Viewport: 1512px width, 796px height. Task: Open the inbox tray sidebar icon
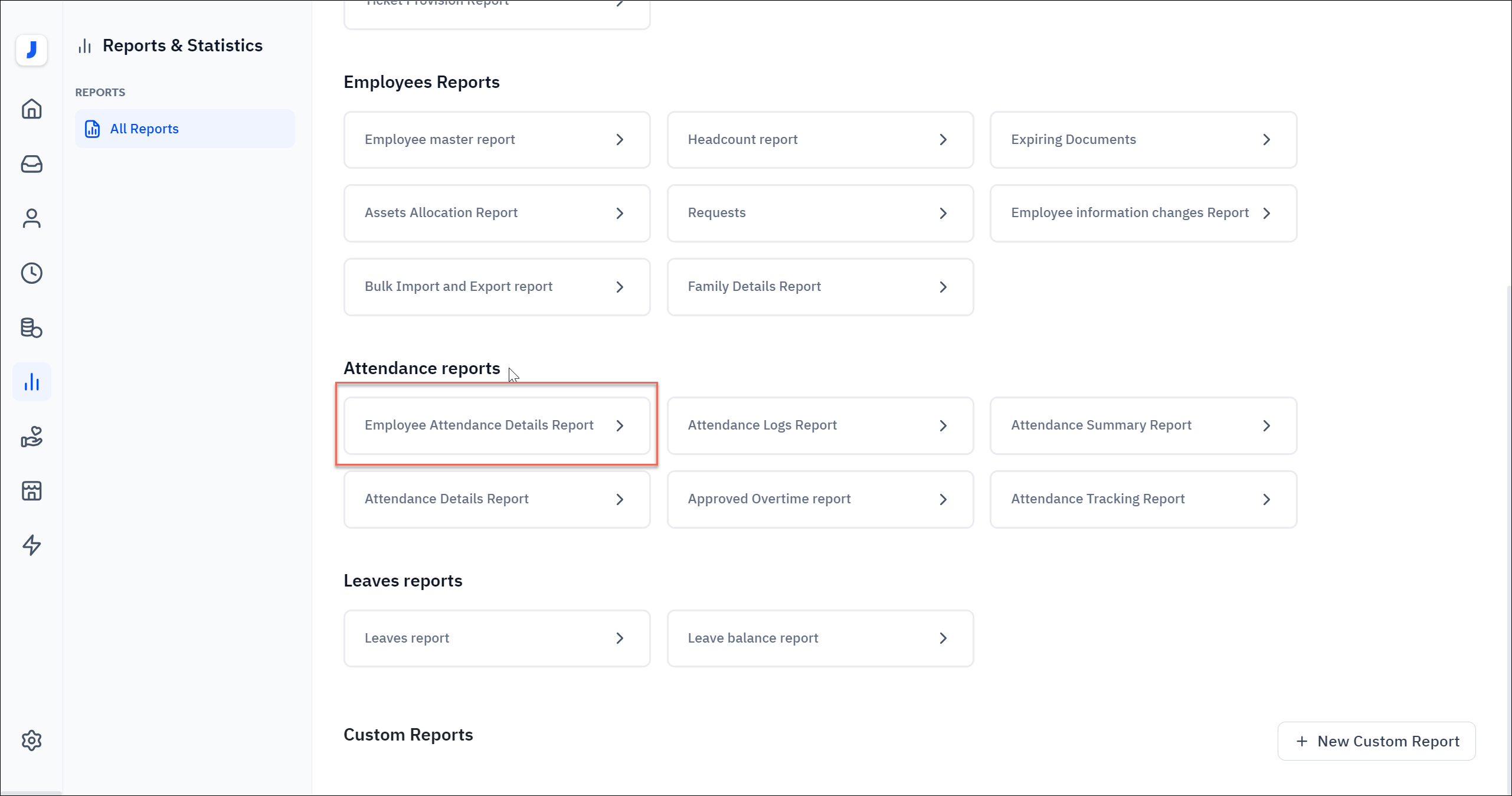pyautogui.click(x=32, y=164)
